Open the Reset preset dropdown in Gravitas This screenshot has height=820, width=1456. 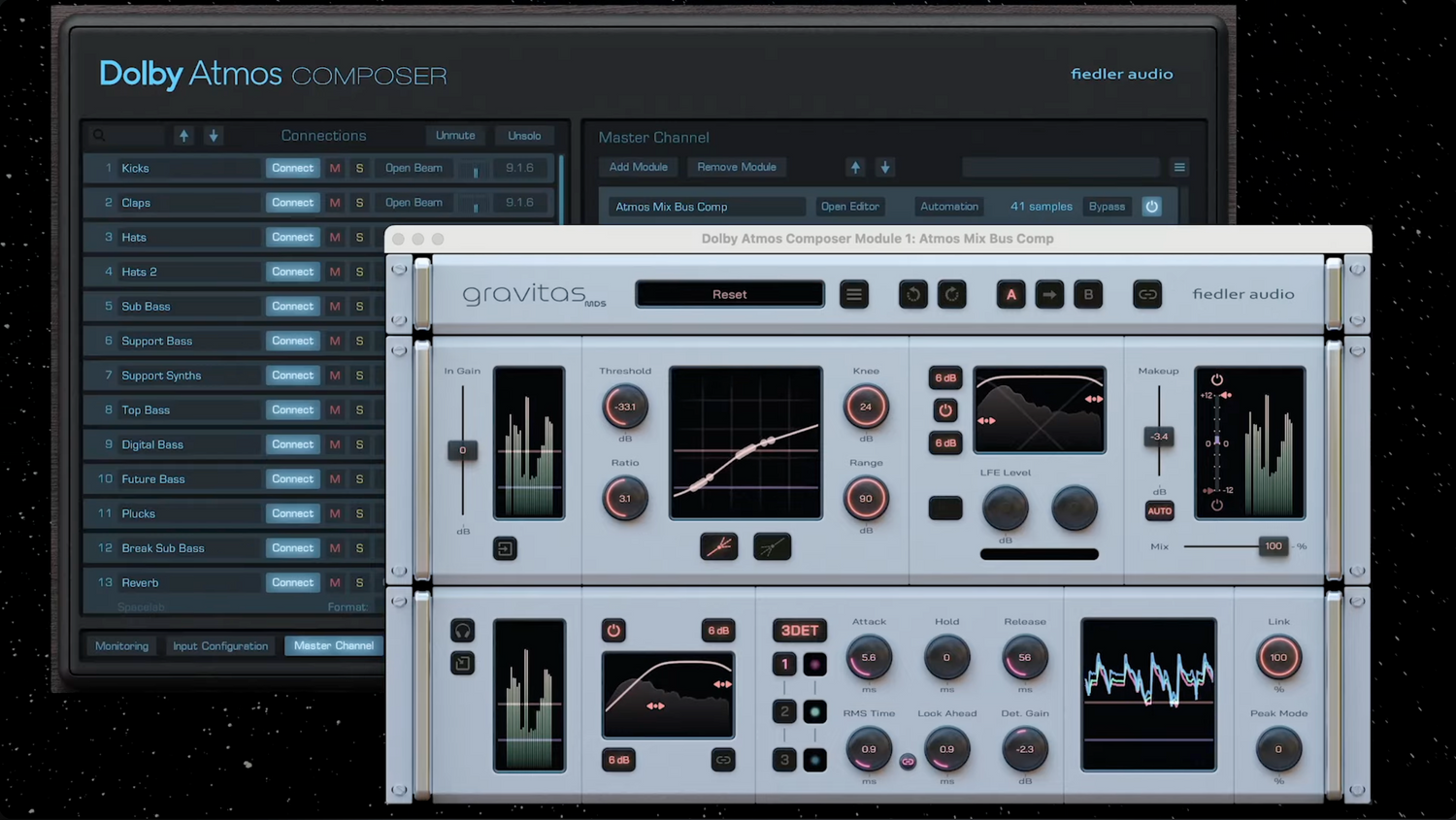[x=730, y=295]
